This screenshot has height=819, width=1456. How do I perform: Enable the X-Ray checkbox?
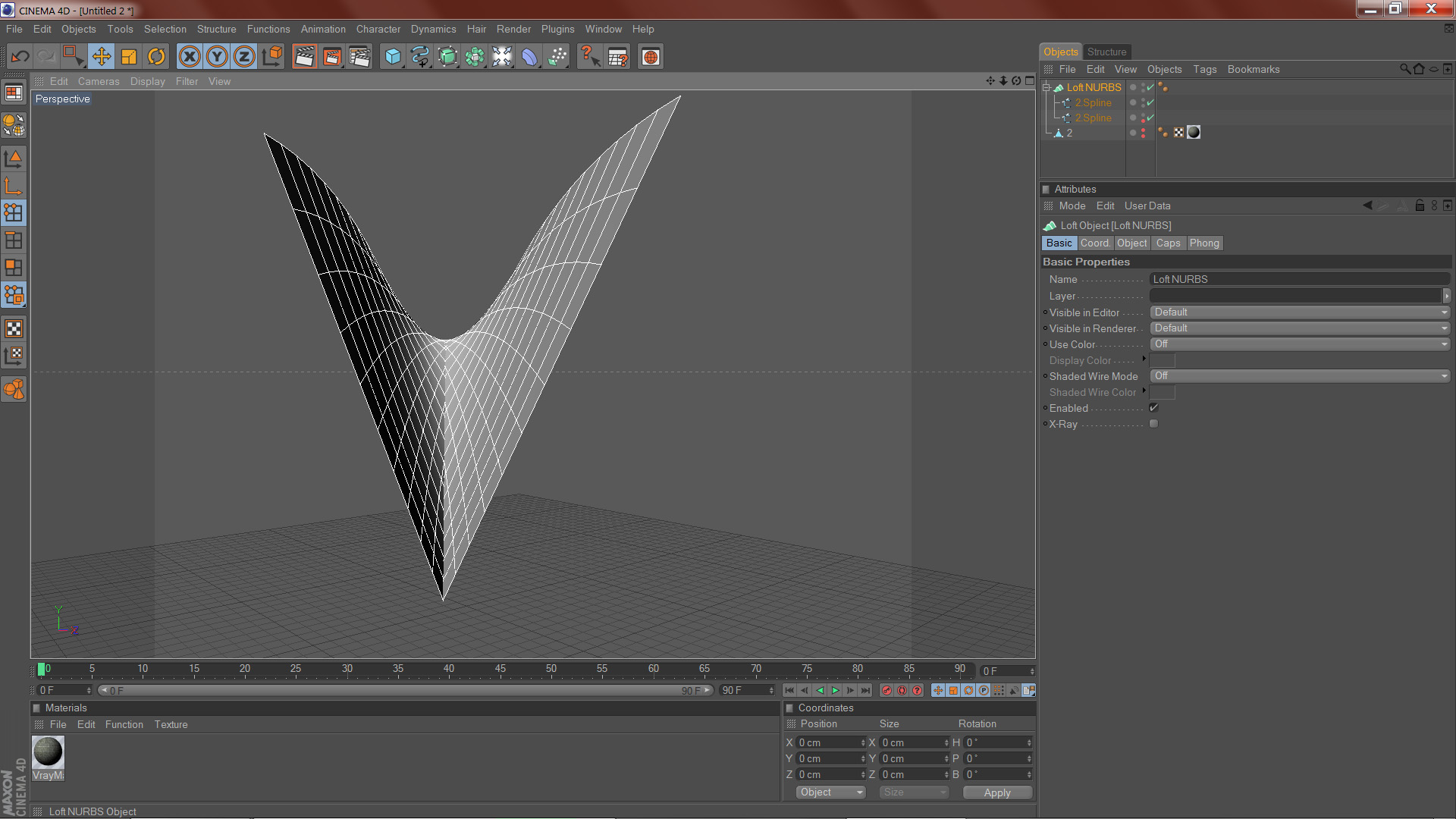click(1153, 424)
